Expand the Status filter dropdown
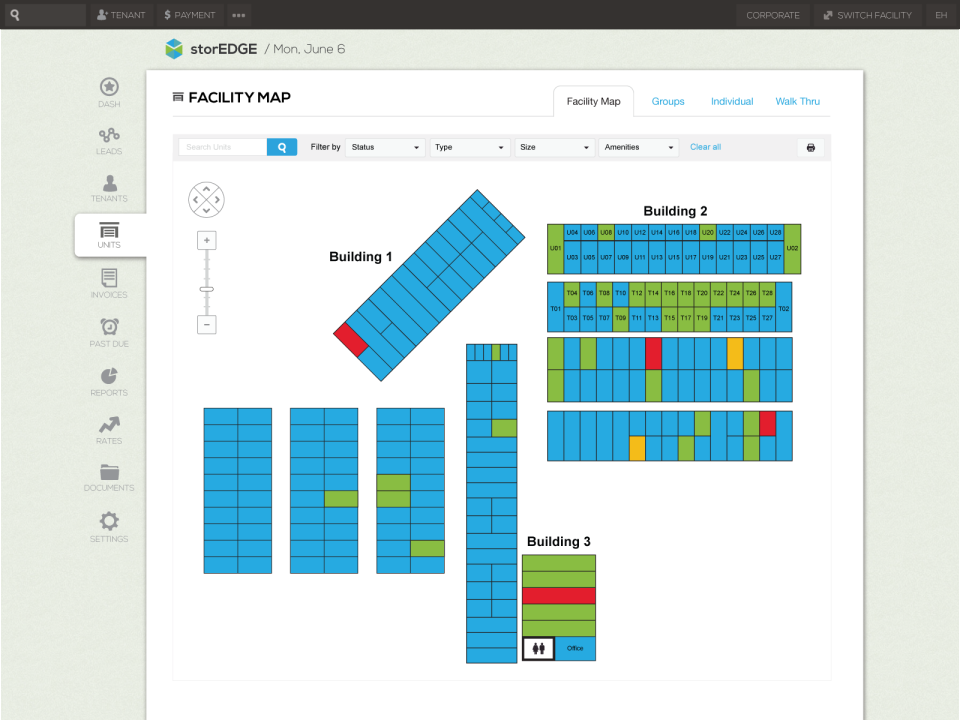 click(x=385, y=147)
